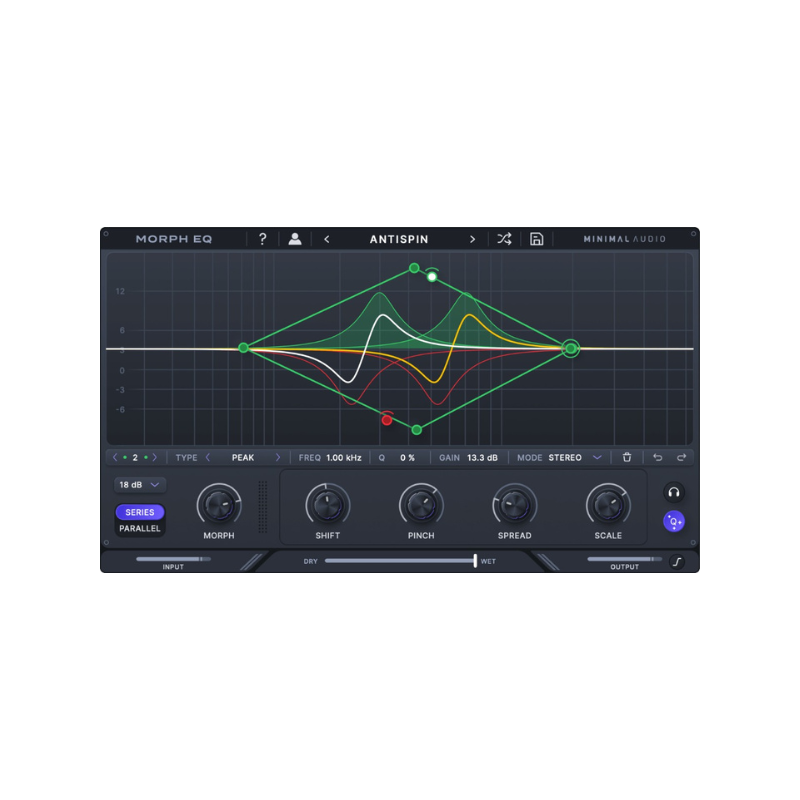The image size is (800, 800).
Task: Select the SERIES routing mode
Action: [x=140, y=511]
